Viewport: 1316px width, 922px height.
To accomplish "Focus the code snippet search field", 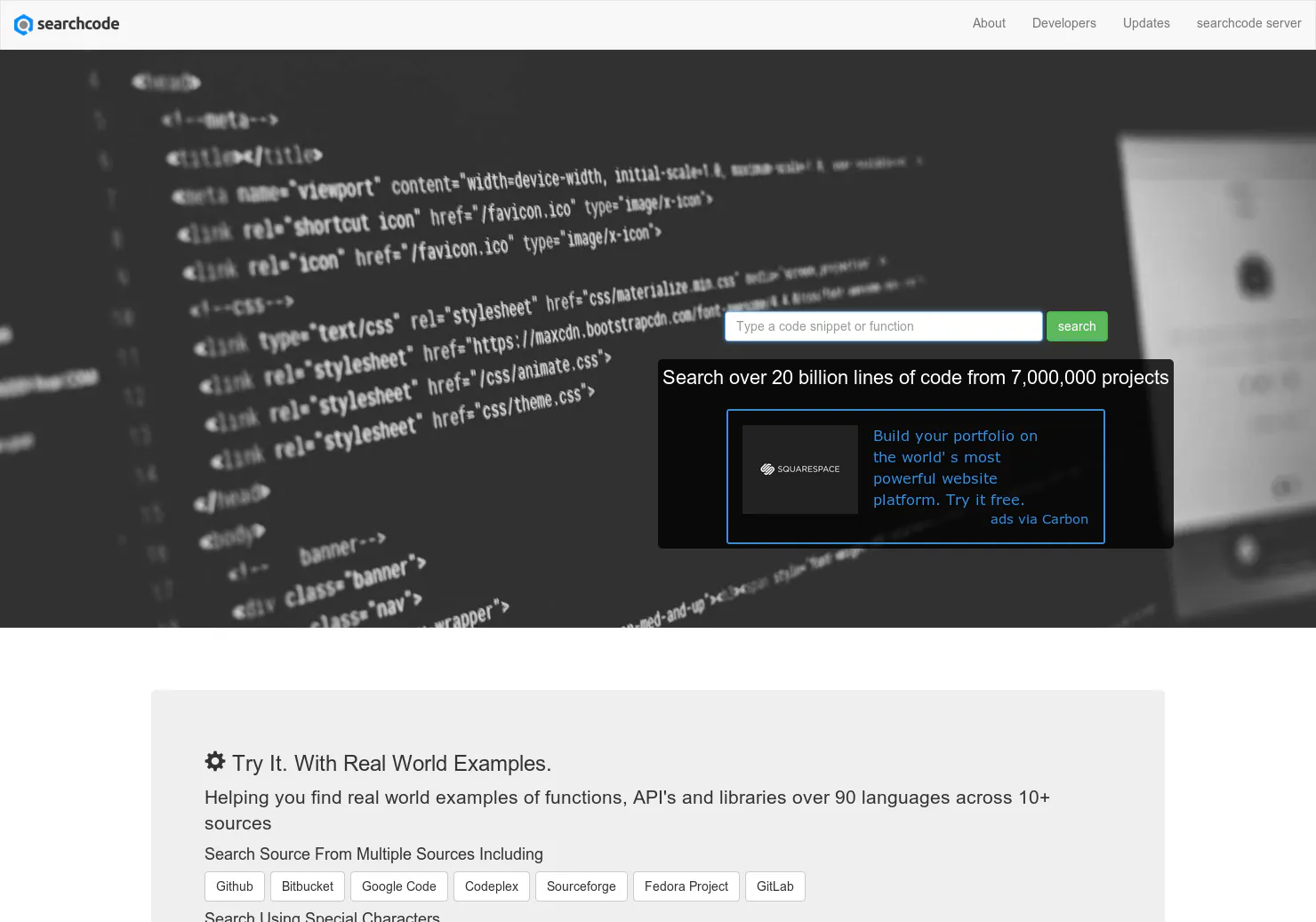I will coord(884,326).
